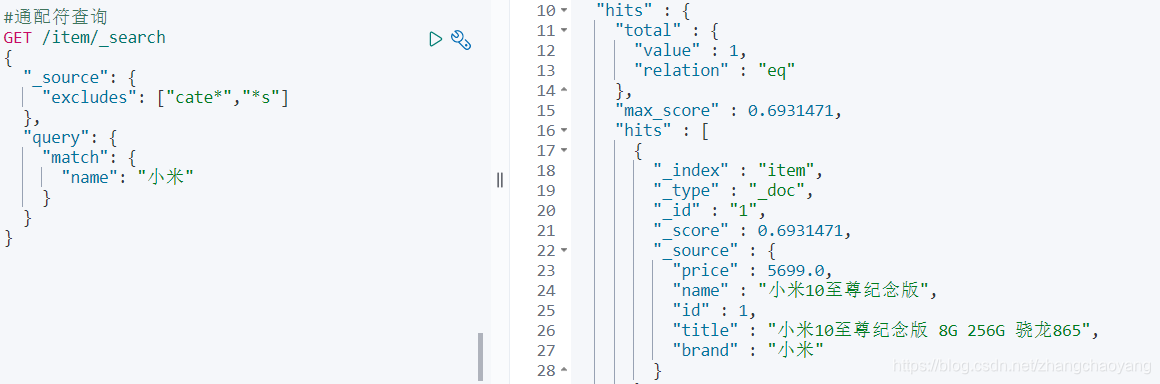Click the "*s" wildcard pattern
This screenshot has height=384, width=1160.
point(261,97)
